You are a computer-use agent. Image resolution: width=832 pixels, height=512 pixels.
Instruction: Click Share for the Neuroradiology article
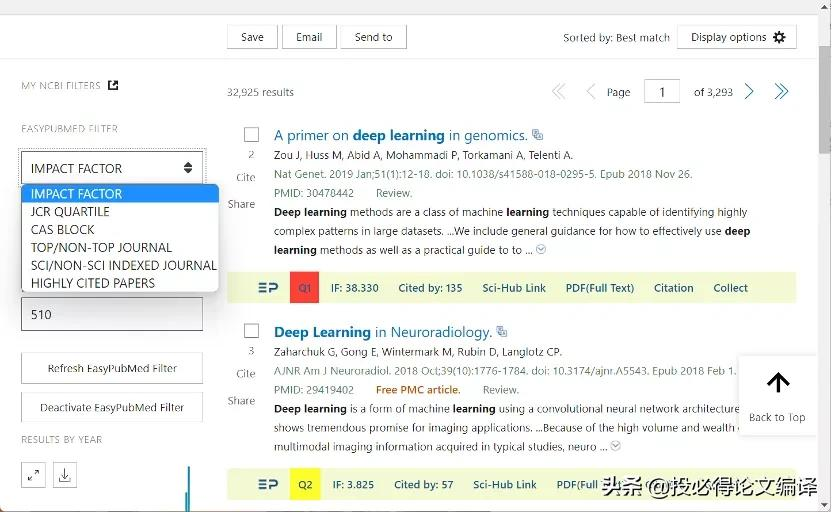click(241, 401)
